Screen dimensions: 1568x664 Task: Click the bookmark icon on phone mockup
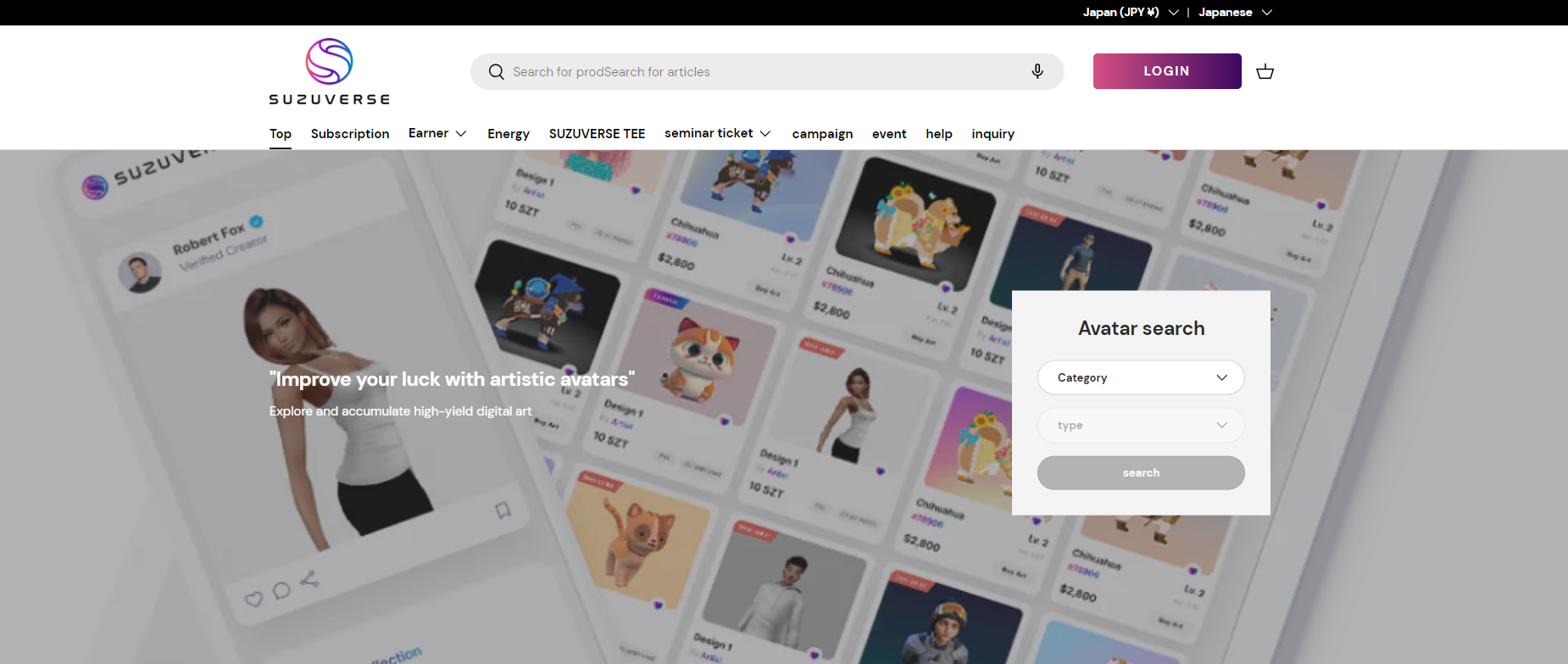(503, 510)
